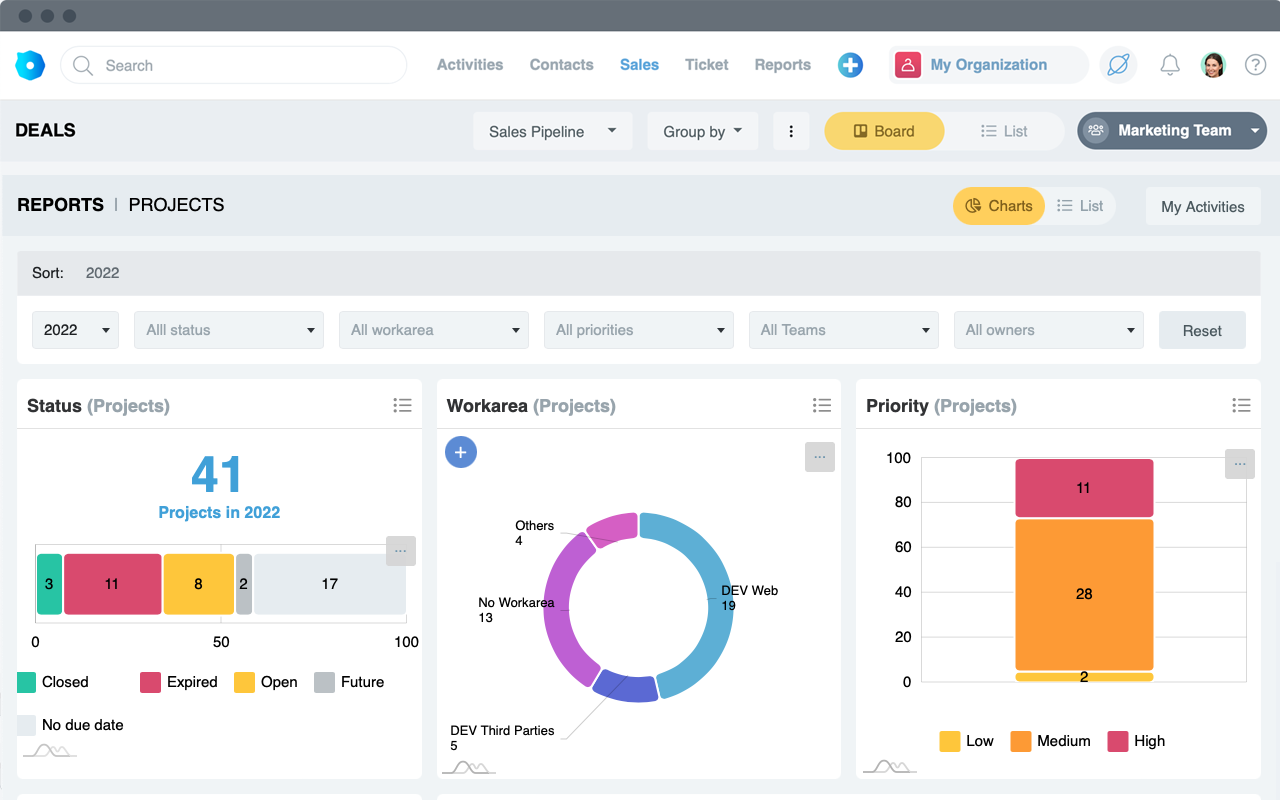Click the help question mark icon
Image resolution: width=1280 pixels, height=800 pixels.
click(x=1255, y=65)
